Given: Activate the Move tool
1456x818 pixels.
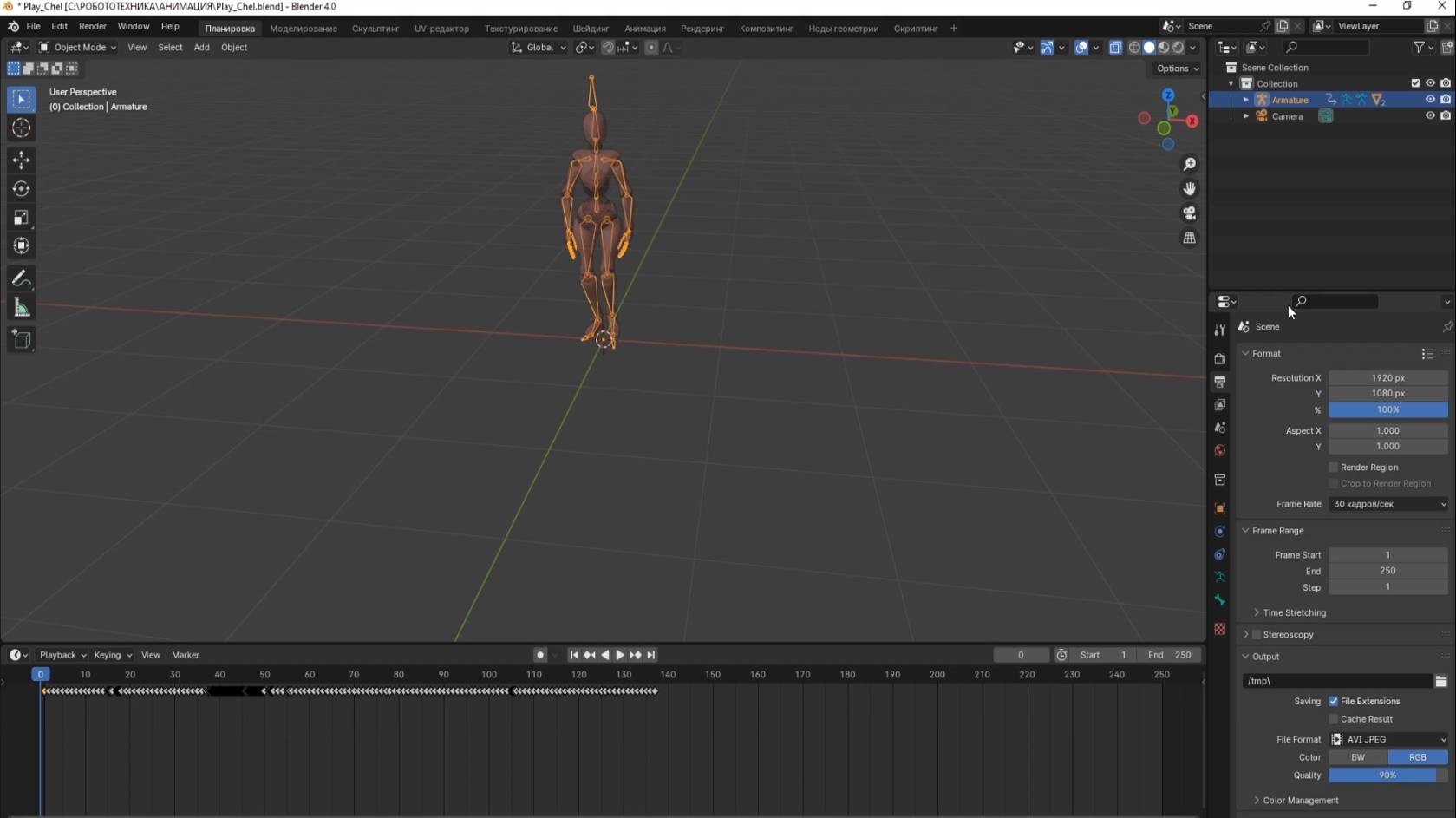Looking at the screenshot, I should click(x=21, y=160).
